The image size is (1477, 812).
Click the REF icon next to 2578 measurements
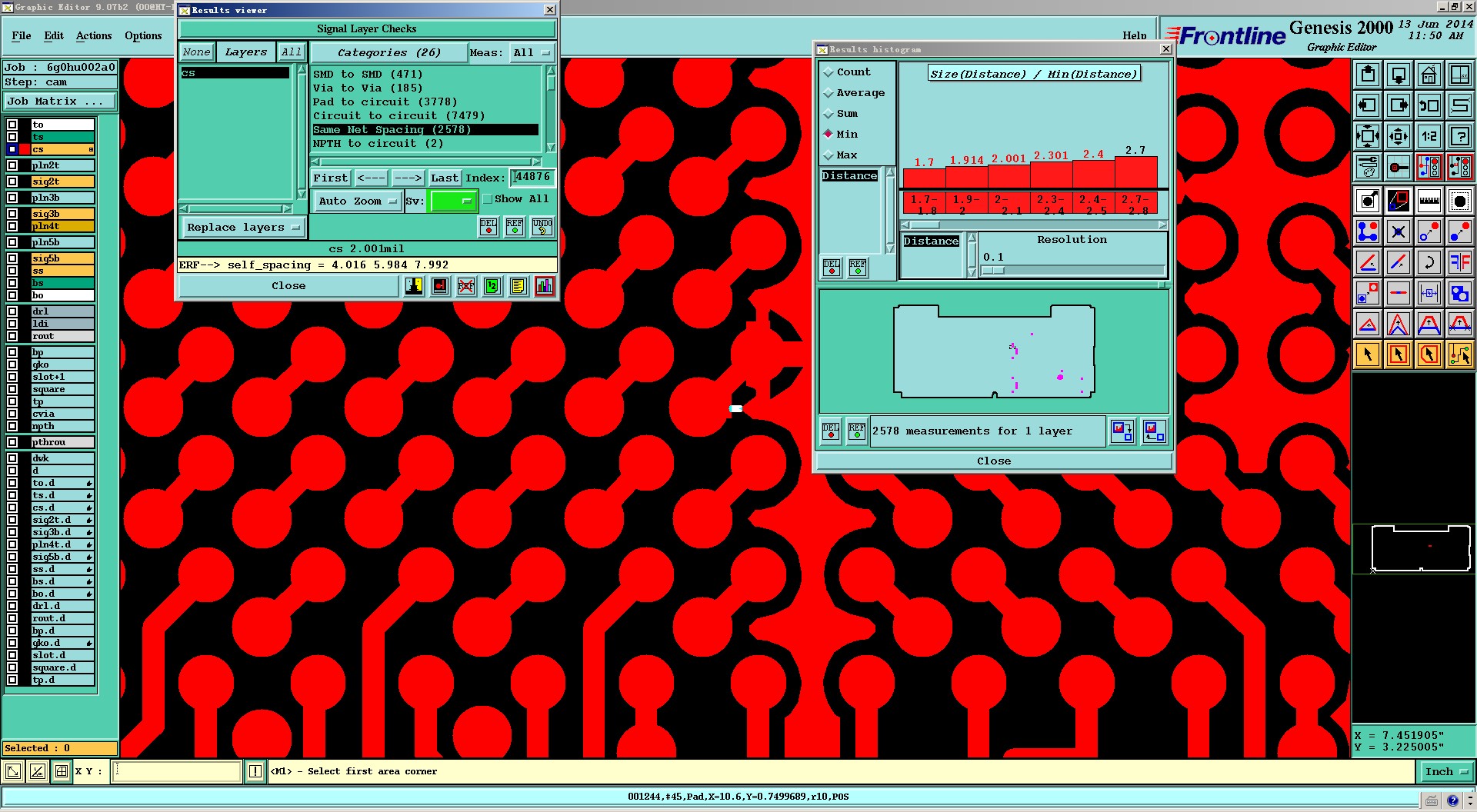[x=857, y=431]
